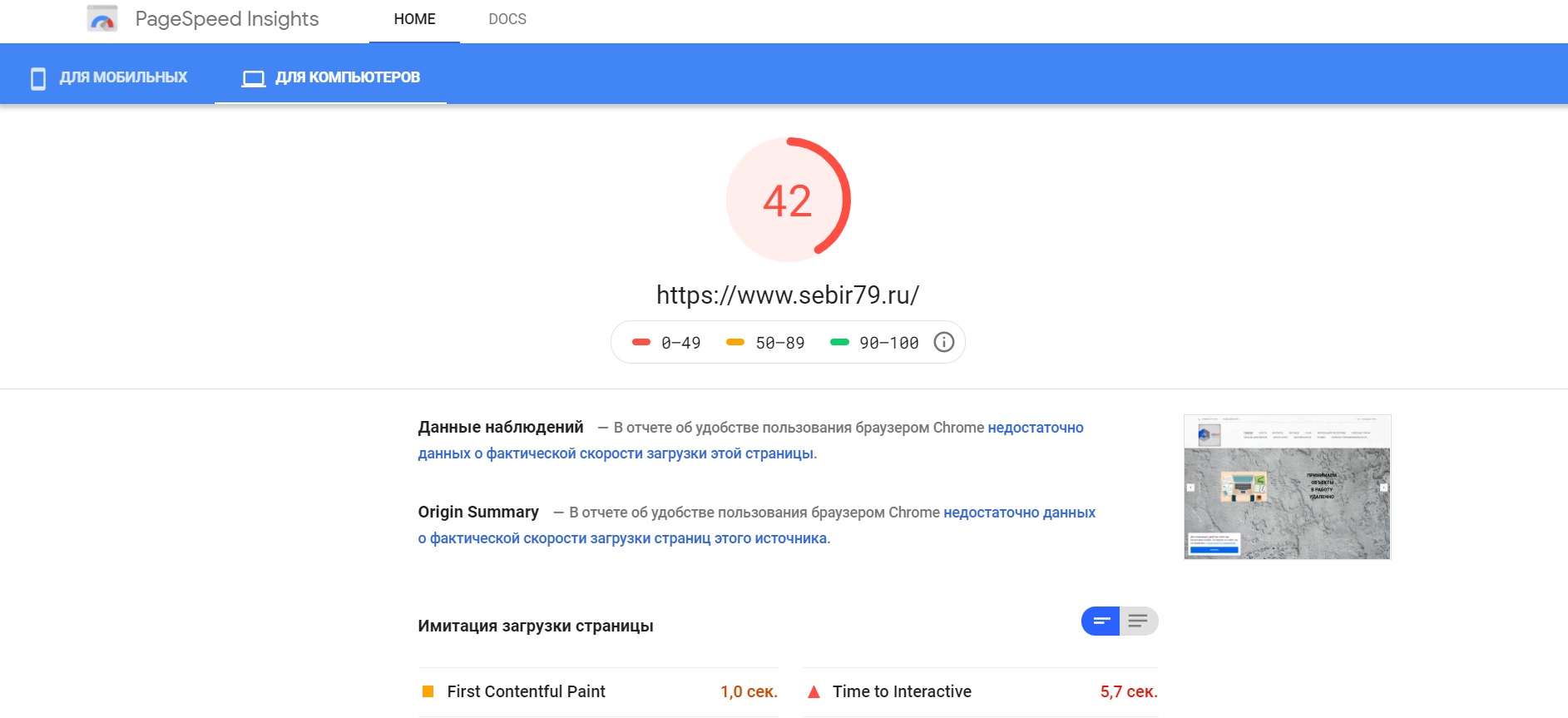Click the 'Origin Summary' heading
Viewport: 1568px width, 718px height.
(478, 512)
